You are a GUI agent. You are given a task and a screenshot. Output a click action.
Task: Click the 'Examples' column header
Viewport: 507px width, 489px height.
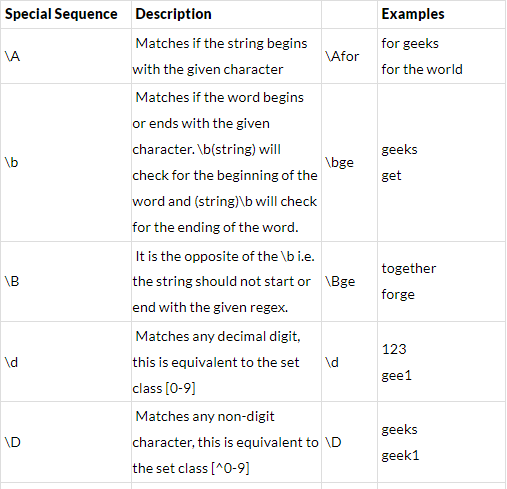(413, 14)
